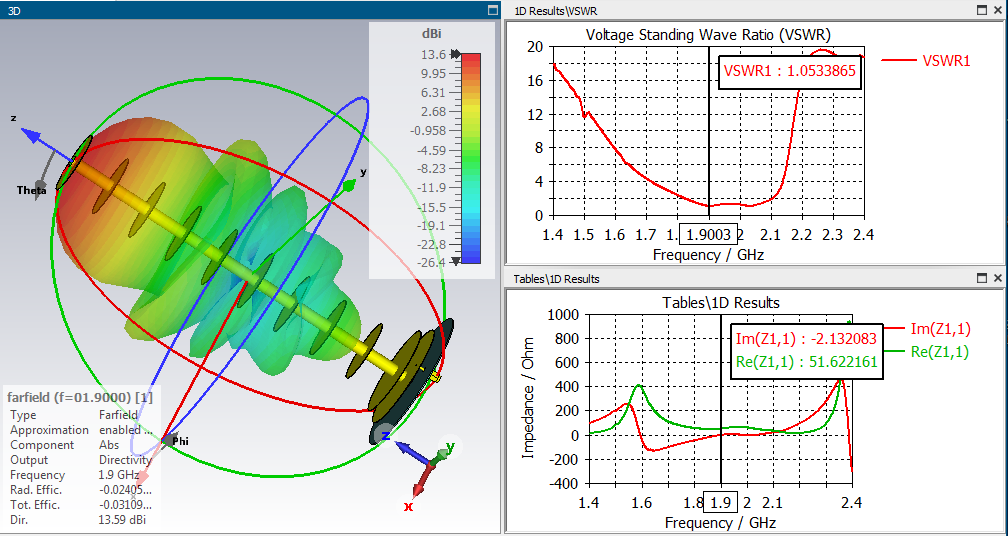
Task: Click the 'Frequency / GHz' label under VSWR plot
Action: point(709,255)
